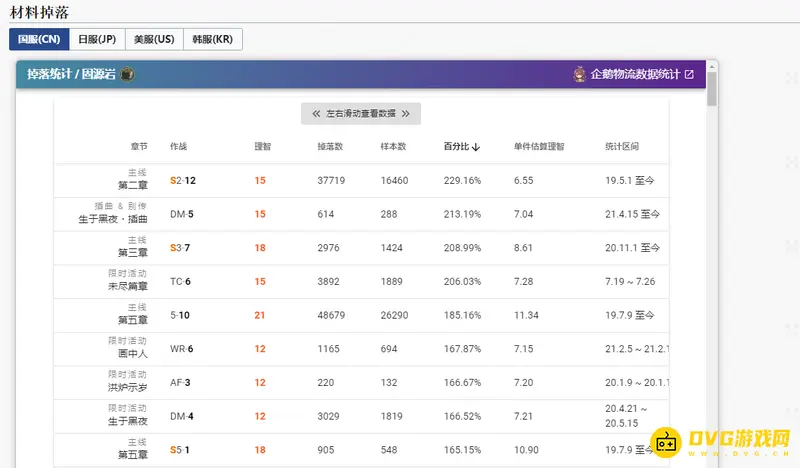
Task: Sort table by 样本数 column header
Action: click(x=393, y=146)
